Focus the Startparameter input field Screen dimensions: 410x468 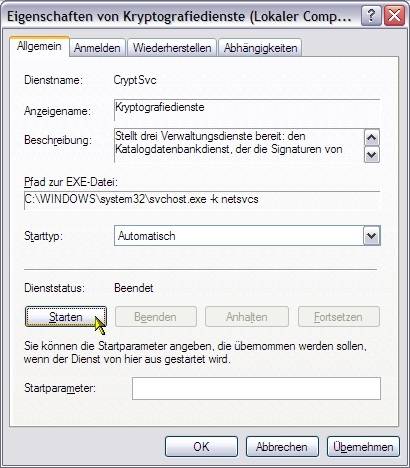click(256, 388)
